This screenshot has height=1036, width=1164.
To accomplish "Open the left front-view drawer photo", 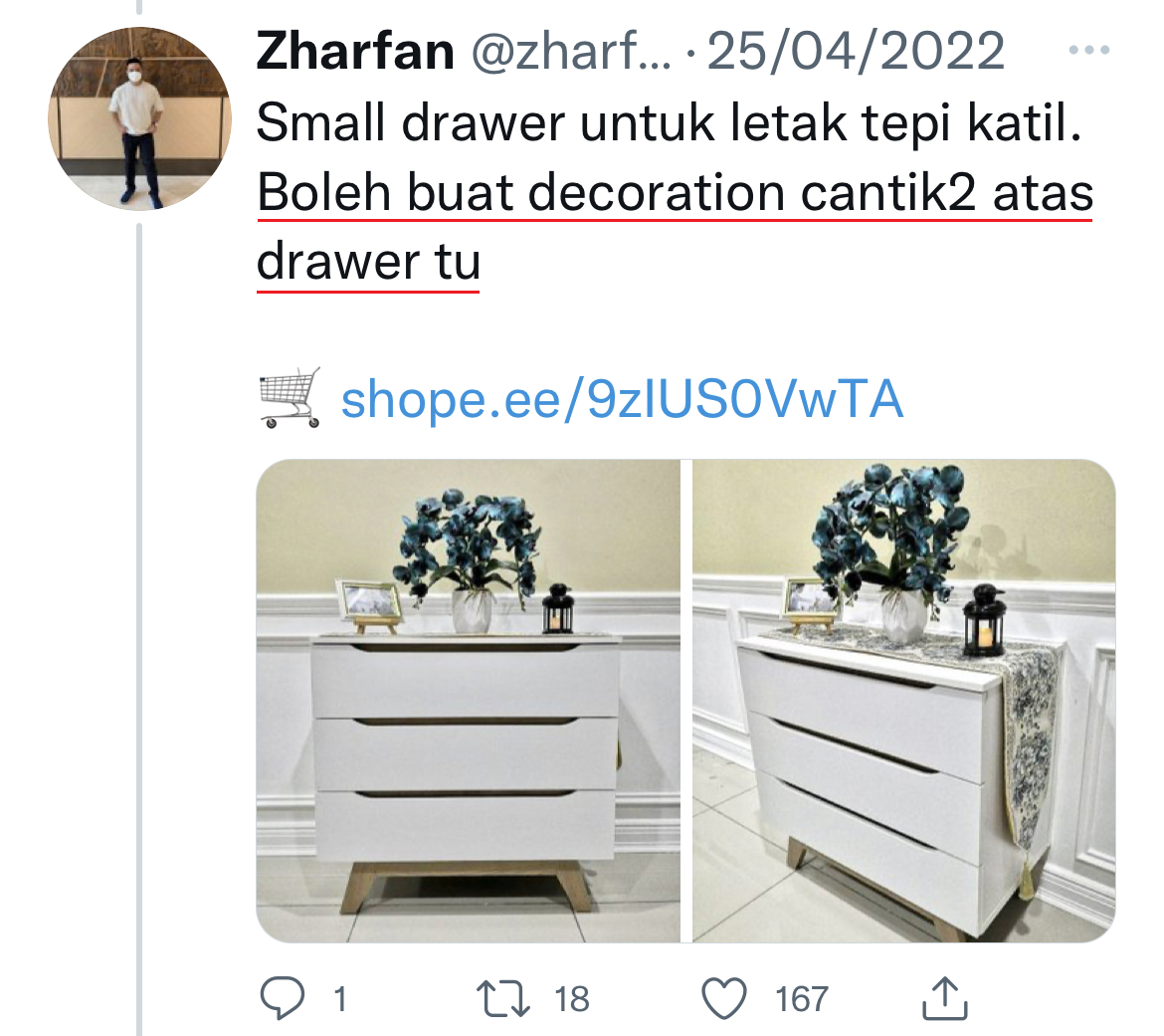I will pyautogui.click(x=469, y=701).
